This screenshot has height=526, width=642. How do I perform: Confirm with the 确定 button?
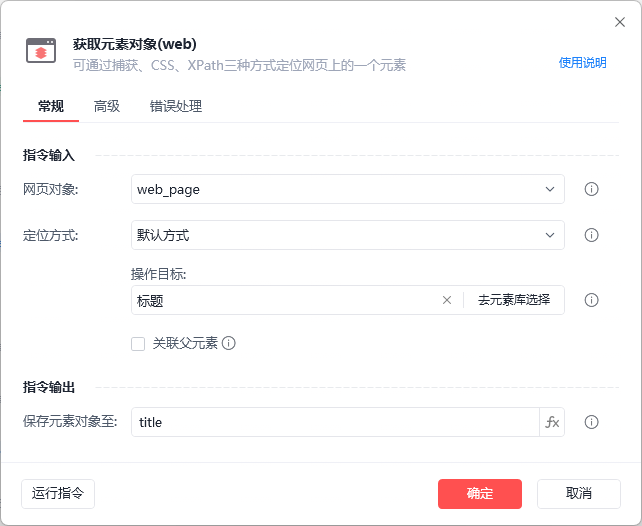[480, 494]
